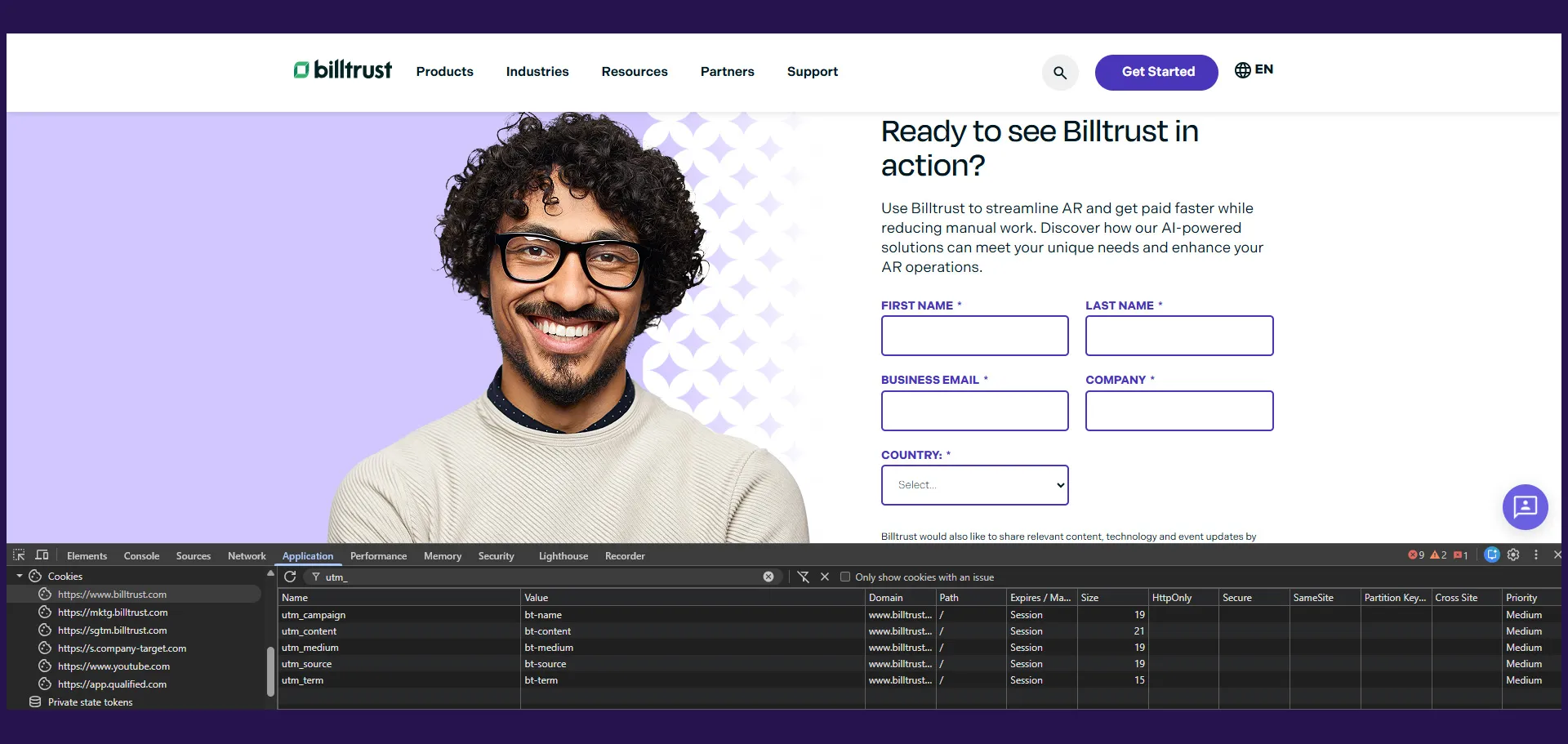Switch to the Sources tab

(x=193, y=556)
